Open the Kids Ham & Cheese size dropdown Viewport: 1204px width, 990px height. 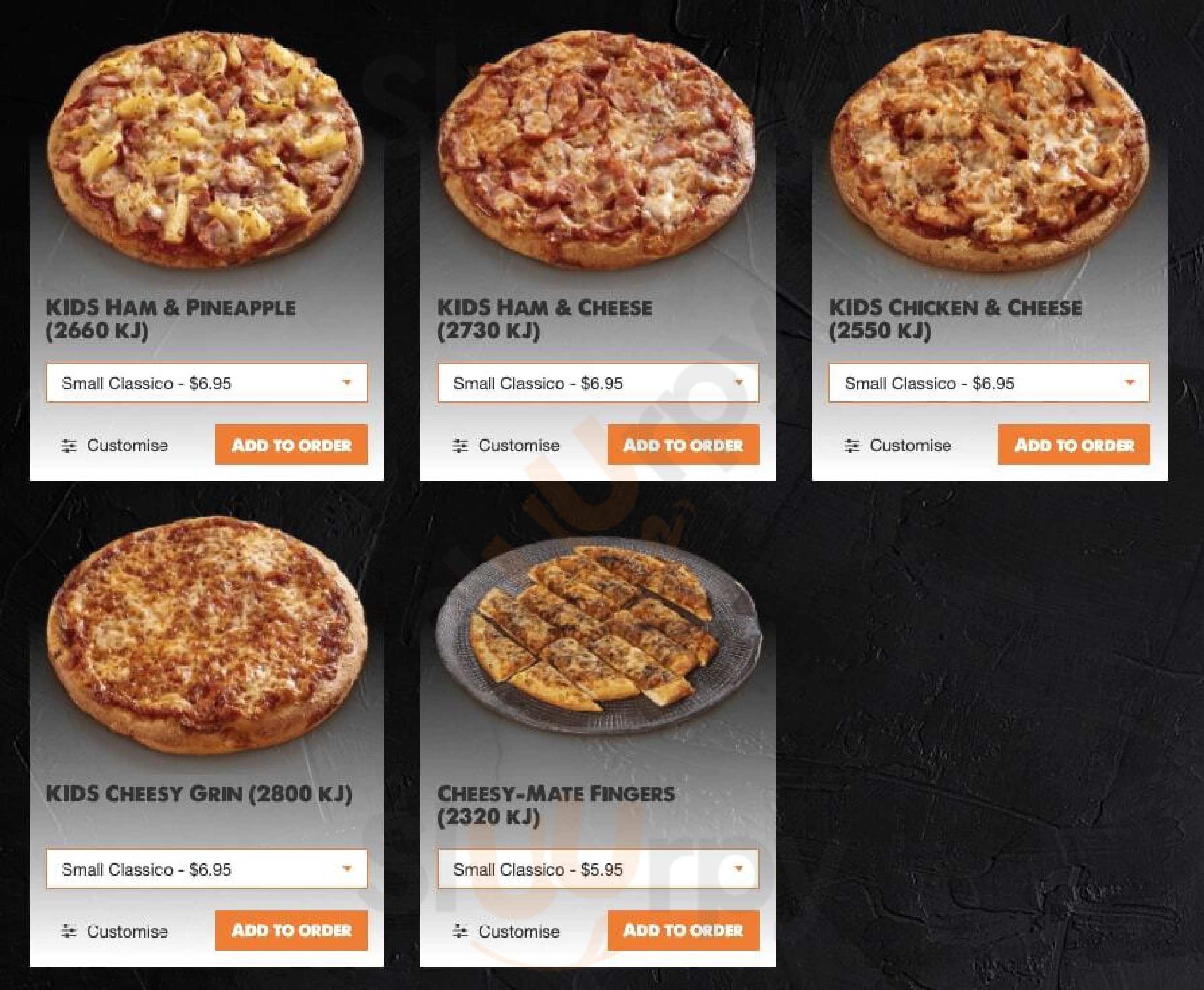pyautogui.click(x=598, y=383)
